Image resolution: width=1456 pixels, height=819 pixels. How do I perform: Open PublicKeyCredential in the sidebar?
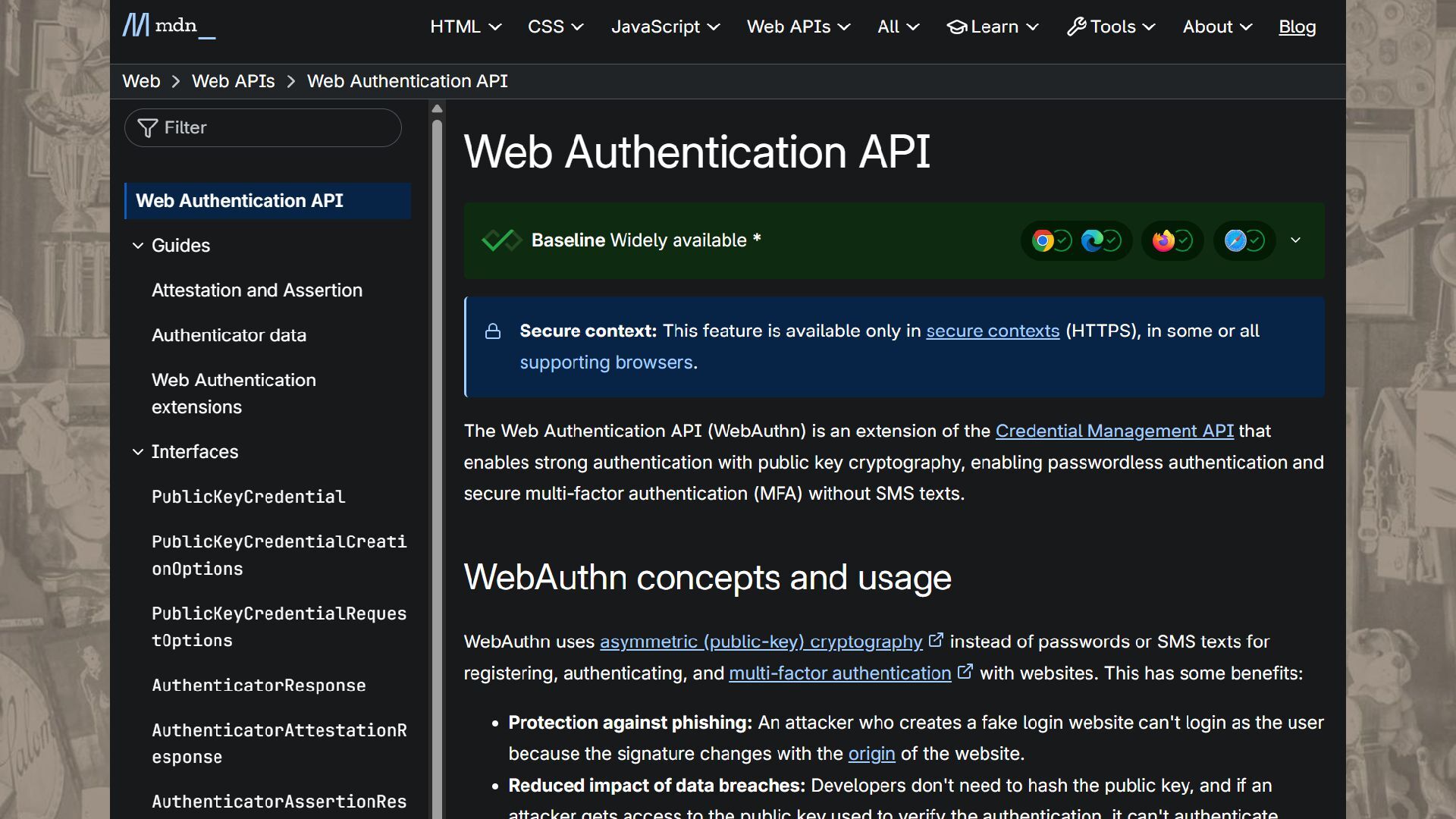[248, 497]
